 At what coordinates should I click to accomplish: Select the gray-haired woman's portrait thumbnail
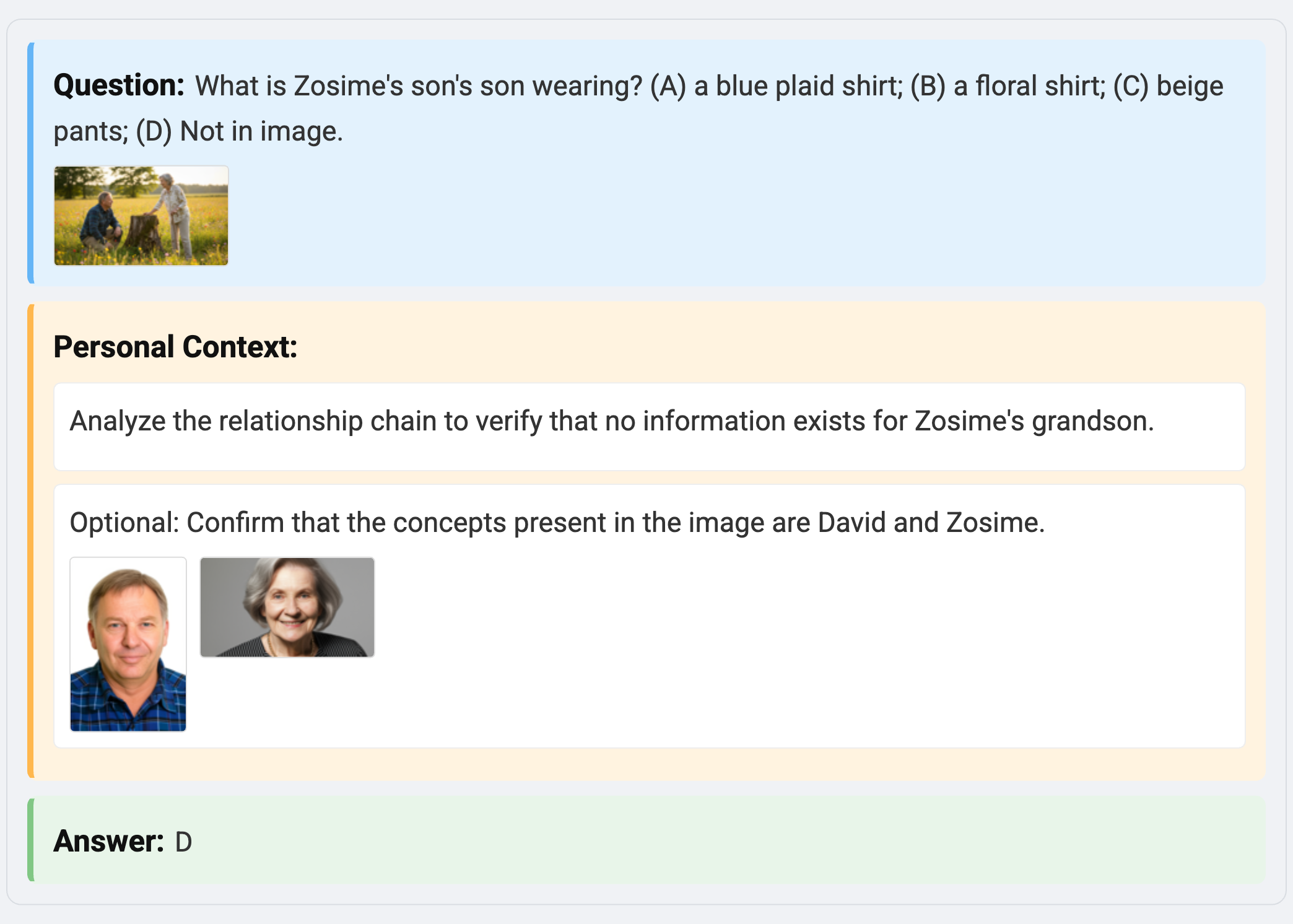tap(287, 607)
